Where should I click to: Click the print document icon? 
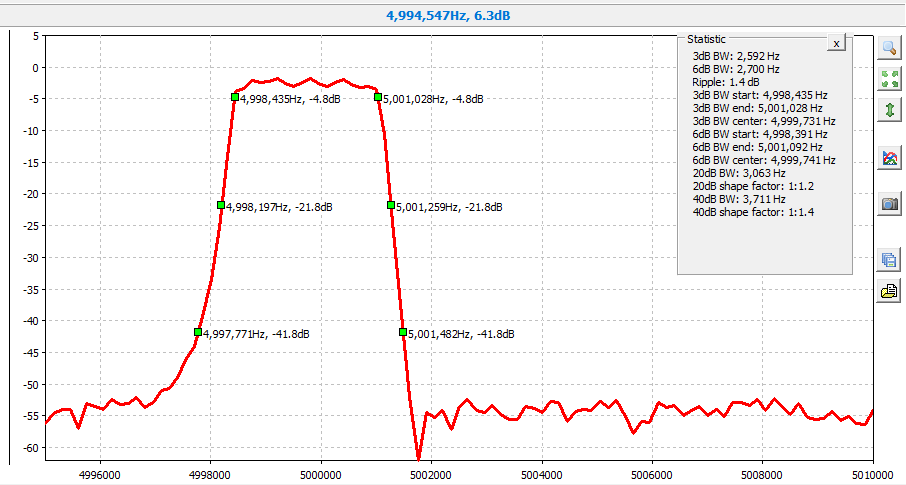(889, 291)
